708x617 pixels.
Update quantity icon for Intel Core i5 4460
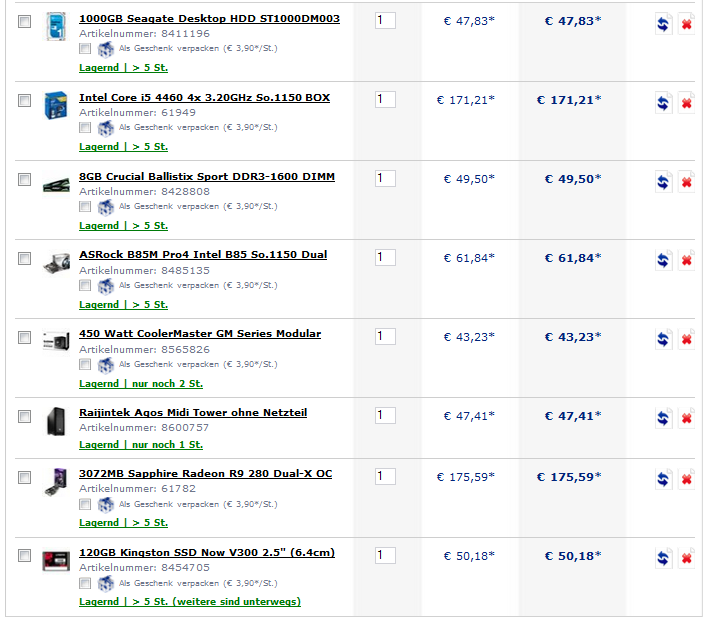pos(663,103)
